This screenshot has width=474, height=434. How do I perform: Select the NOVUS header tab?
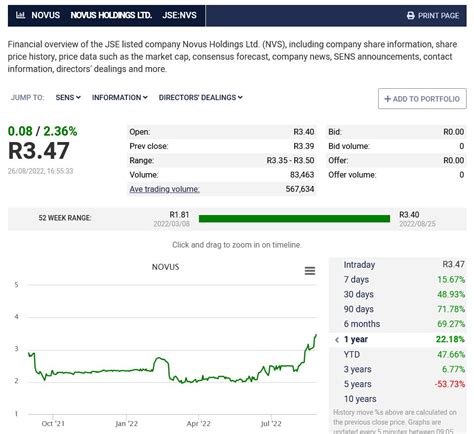click(x=46, y=15)
